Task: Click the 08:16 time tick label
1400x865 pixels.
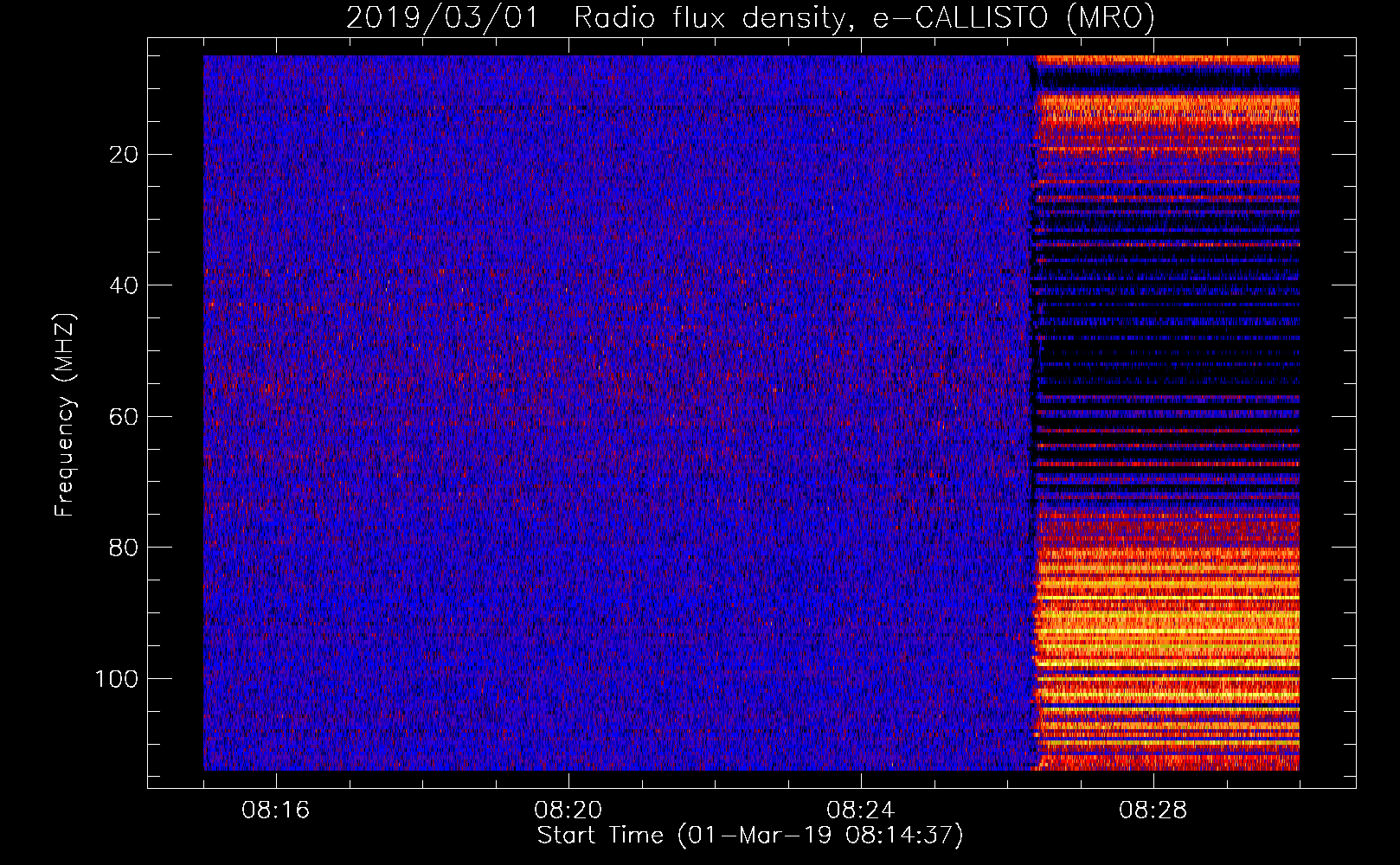Action: click(276, 811)
